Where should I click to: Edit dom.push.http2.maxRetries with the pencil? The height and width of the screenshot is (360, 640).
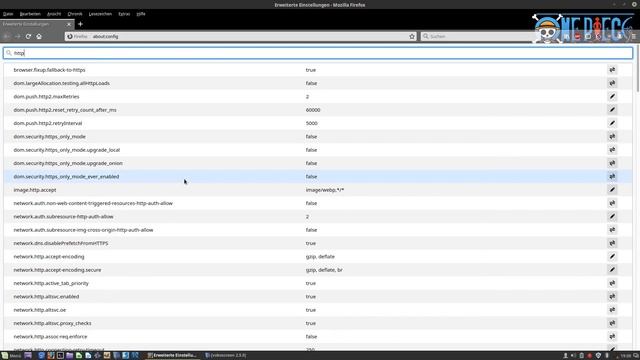click(x=612, y=96)
